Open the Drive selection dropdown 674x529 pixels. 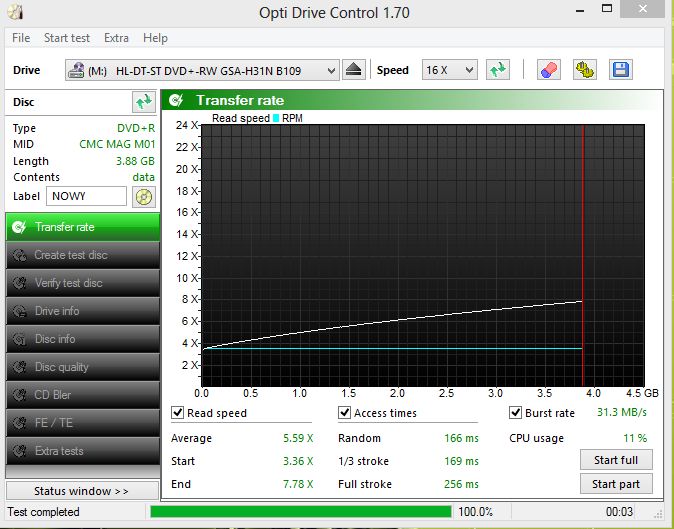(x=202, y=70)
